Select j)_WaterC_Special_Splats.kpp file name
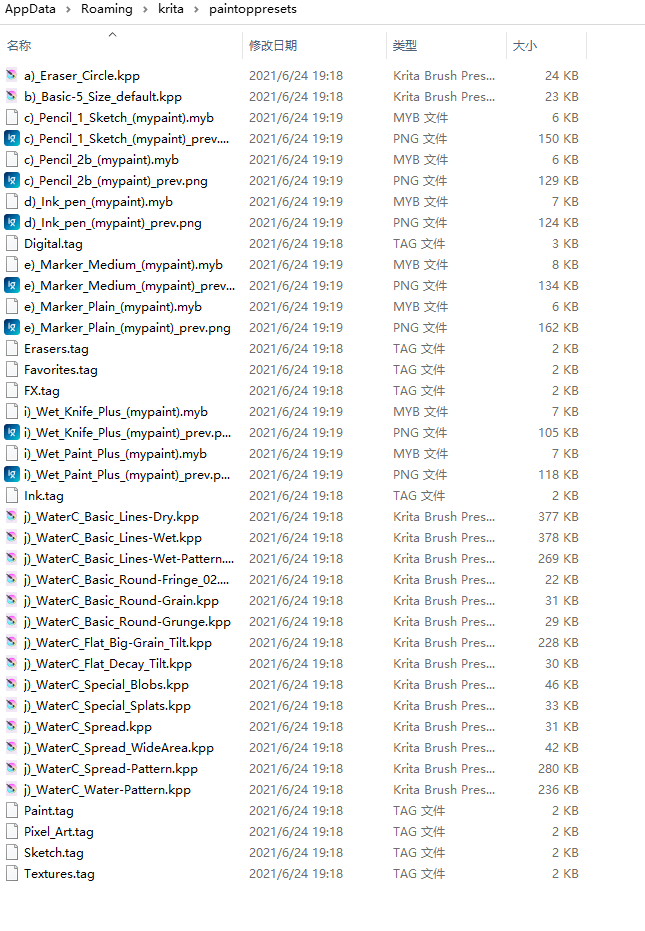 click(107, 705)
